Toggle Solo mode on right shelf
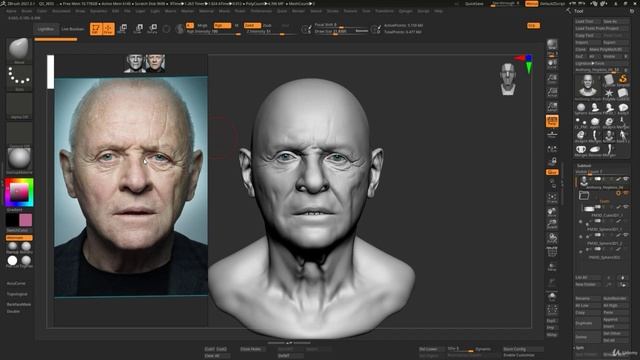 click(x=552, y=296)
